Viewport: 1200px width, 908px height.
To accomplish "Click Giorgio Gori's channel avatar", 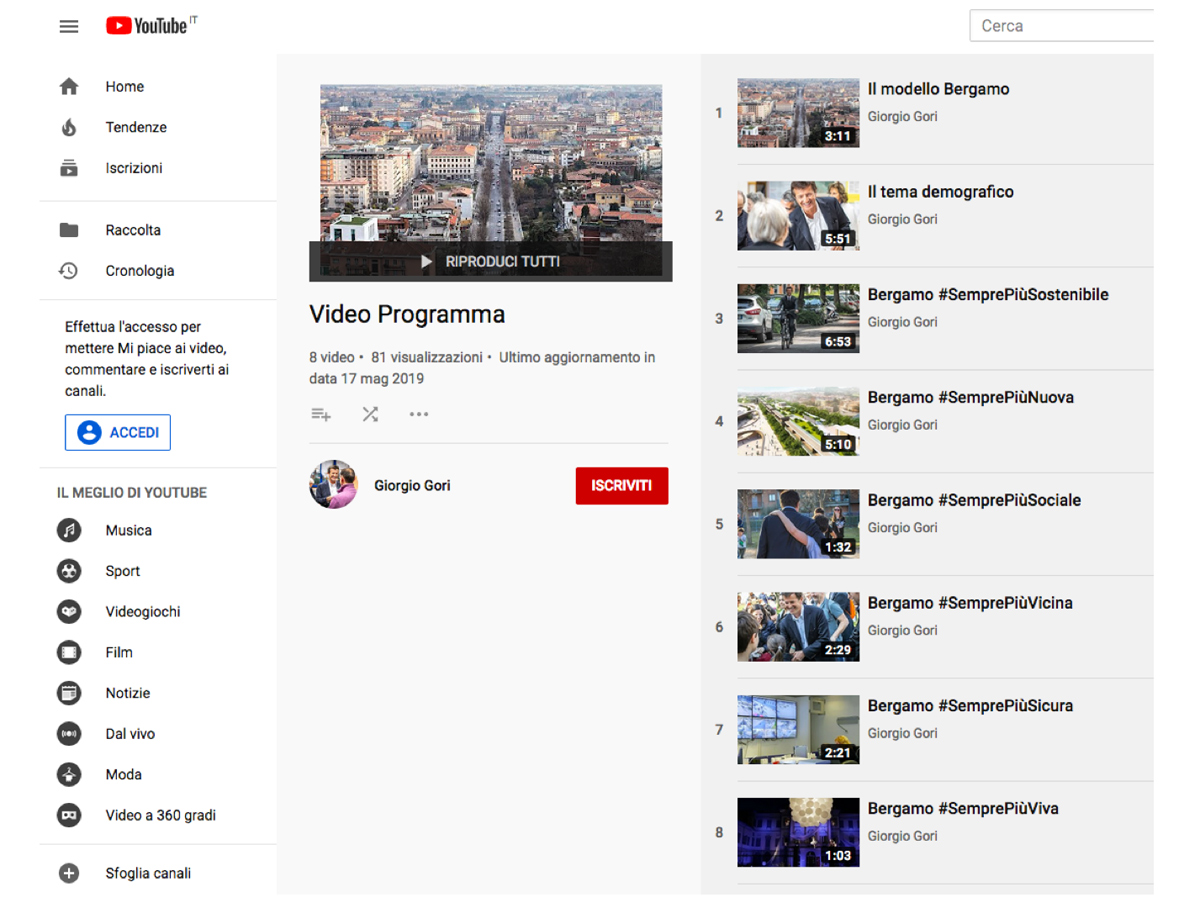I will point(334,485).
